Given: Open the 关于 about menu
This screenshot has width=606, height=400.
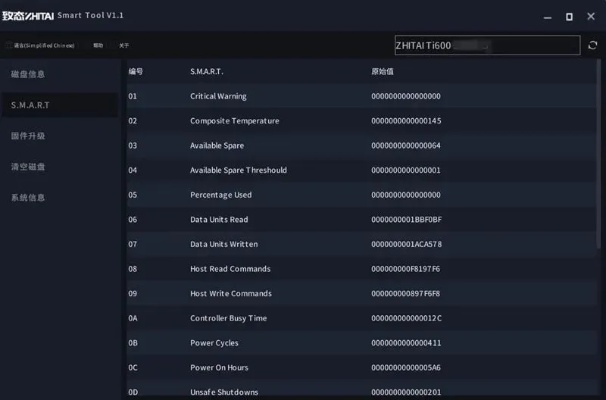Looking at the screenshot, I should (x=124, y=46).
